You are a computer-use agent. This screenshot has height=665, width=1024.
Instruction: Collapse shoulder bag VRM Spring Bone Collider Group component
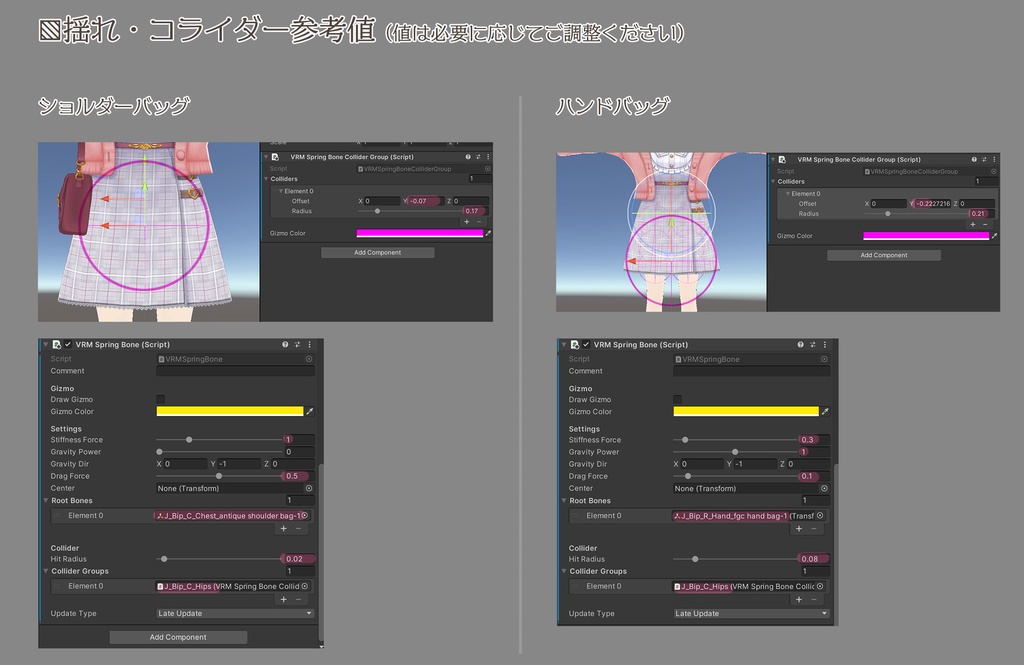click(x=266, y=157)
